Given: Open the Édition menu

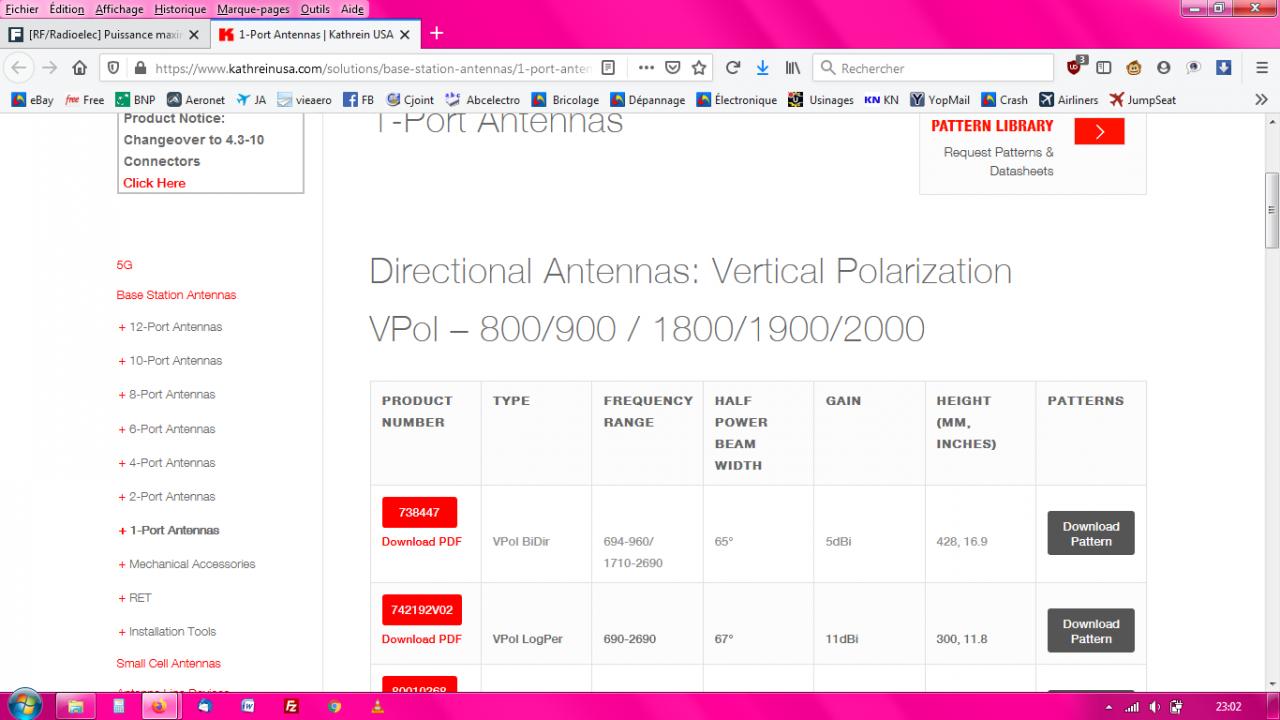Looking at the screenshot, I should pos(67,9).
